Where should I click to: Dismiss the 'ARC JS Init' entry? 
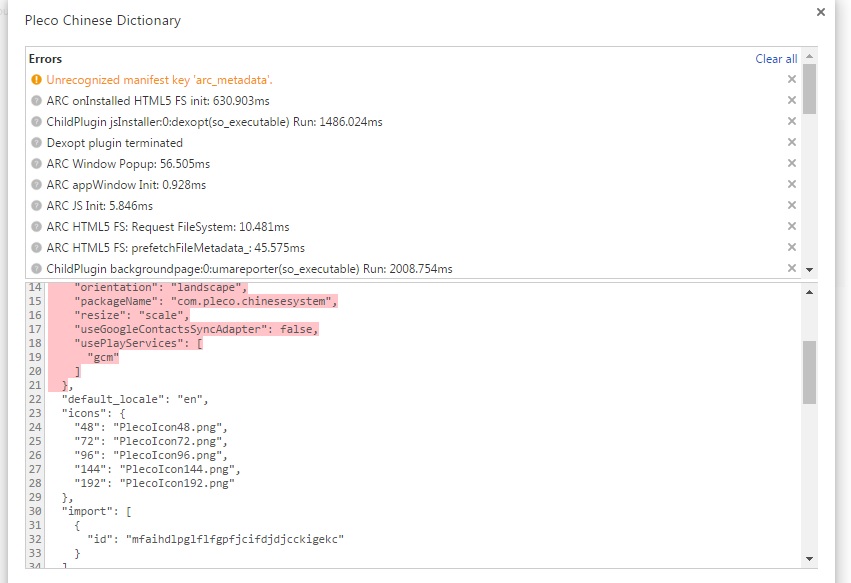792,205
